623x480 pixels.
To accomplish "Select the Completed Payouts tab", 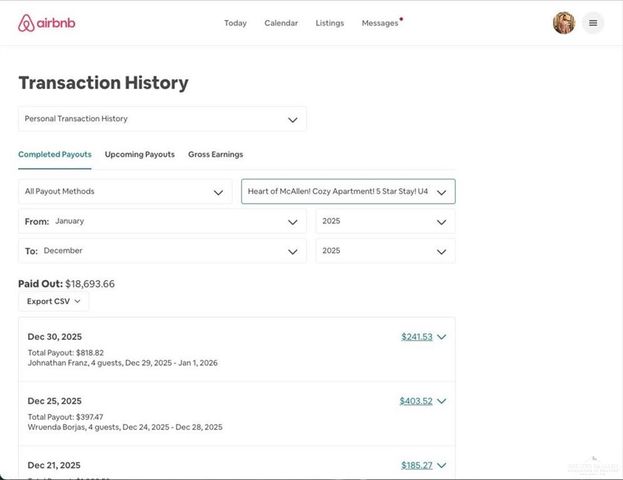I will pos(55,154).
